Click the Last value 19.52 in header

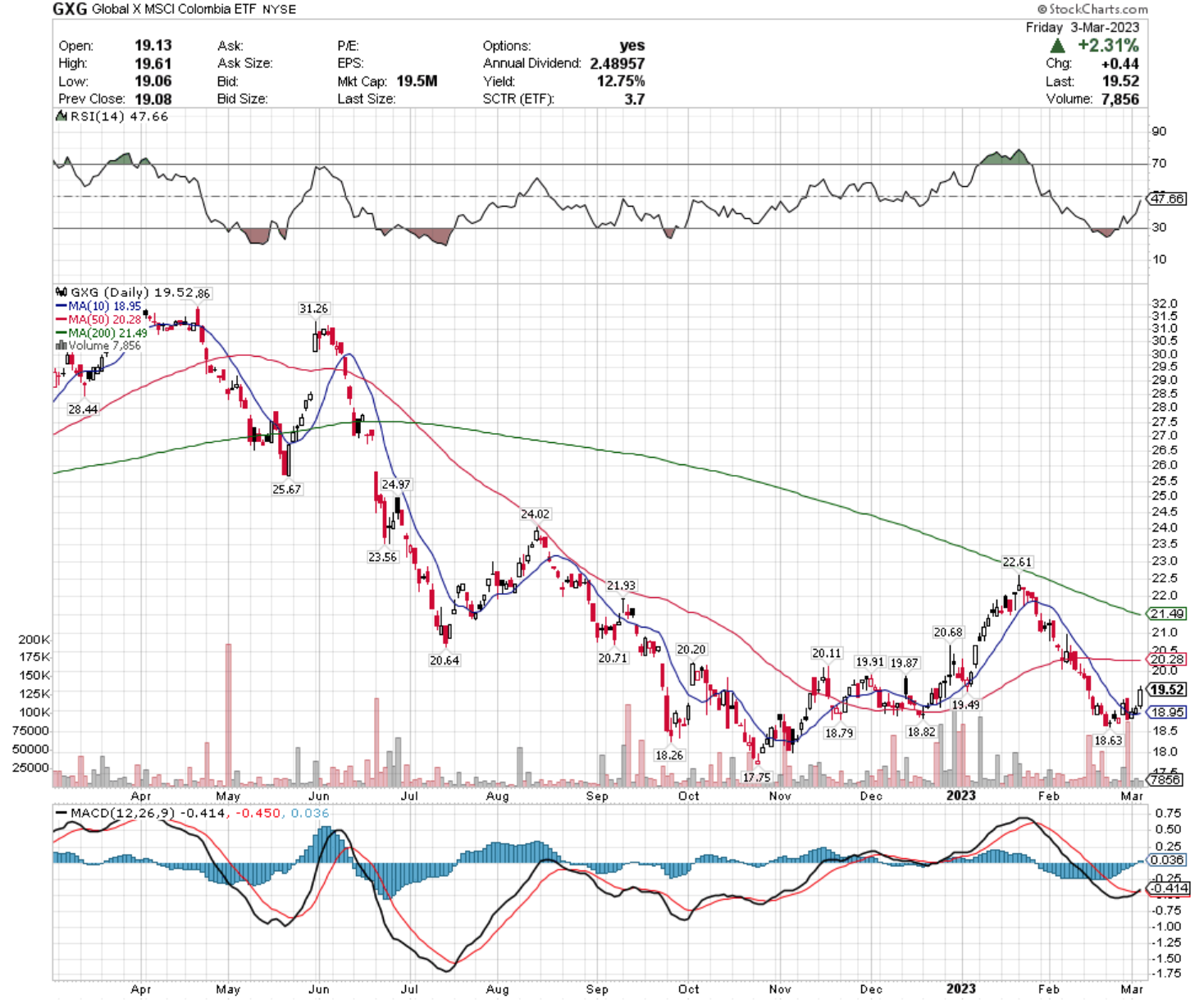1120,81
